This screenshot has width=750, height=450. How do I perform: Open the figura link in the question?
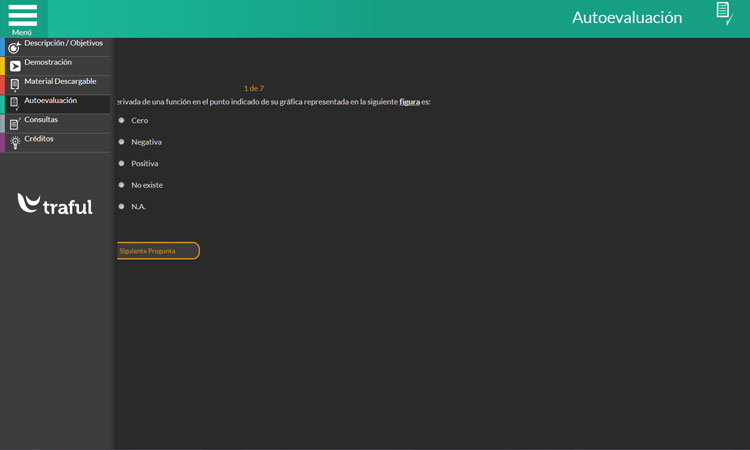(x=409, y=102)
